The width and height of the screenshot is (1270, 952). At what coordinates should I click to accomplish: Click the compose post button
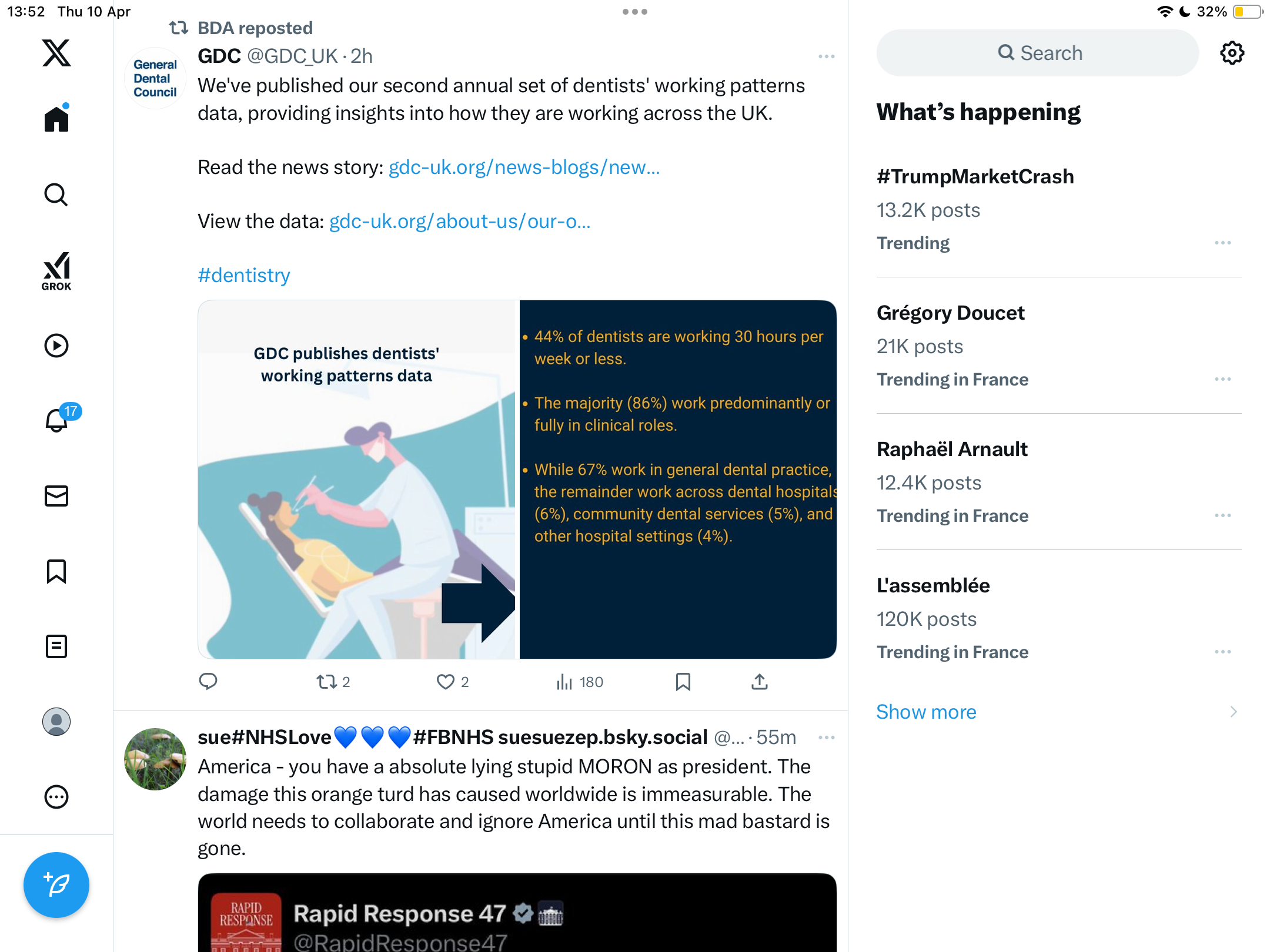[56, 885]
